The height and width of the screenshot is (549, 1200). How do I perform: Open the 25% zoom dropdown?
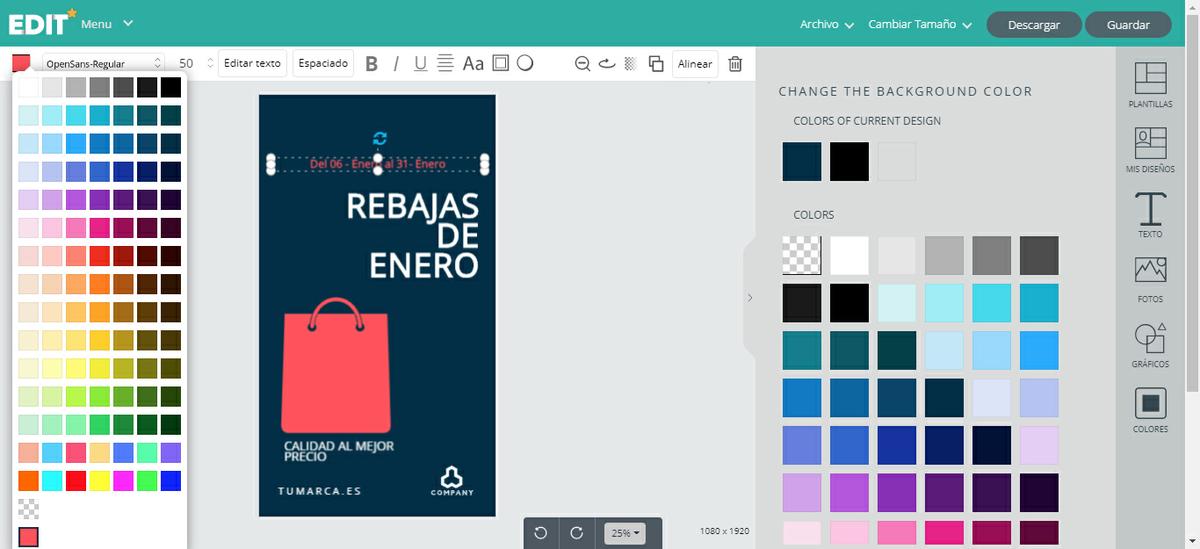625,533
